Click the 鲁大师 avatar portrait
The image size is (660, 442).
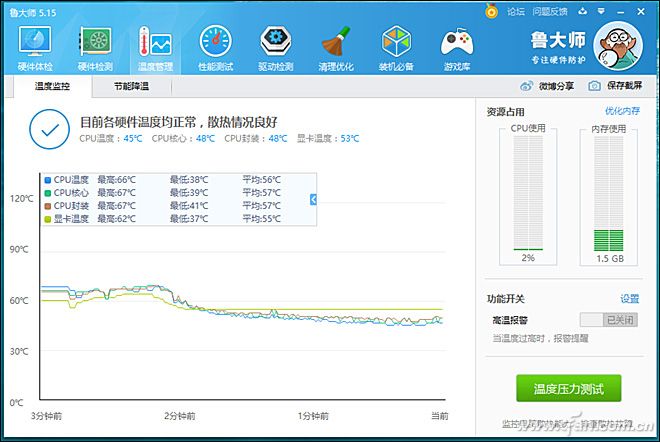coord(618,45)
